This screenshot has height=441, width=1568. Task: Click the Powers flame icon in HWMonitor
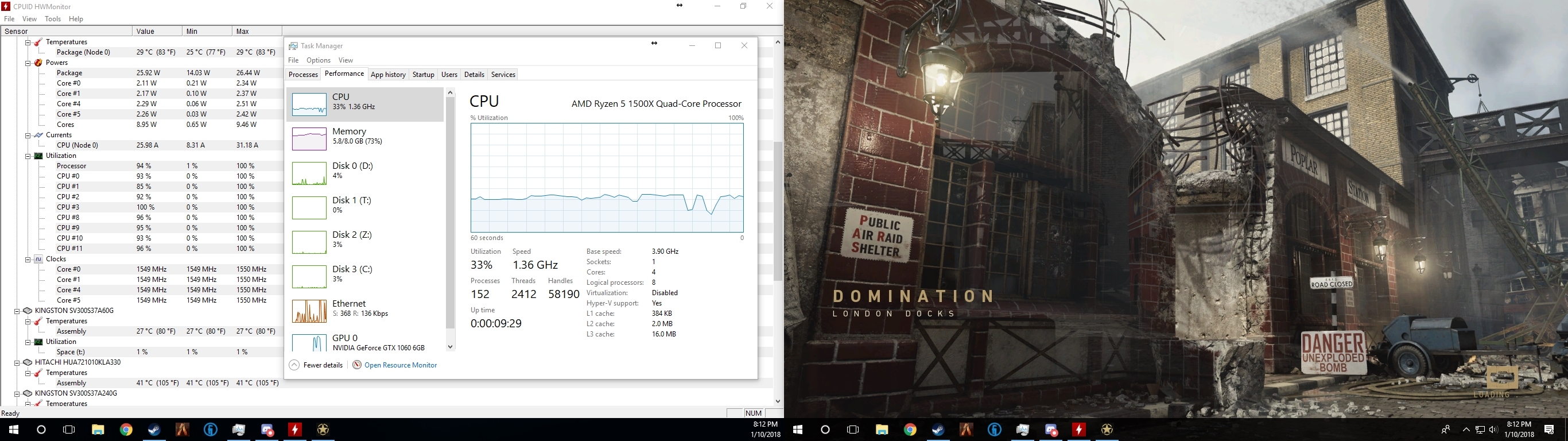[x=38, y=63]
